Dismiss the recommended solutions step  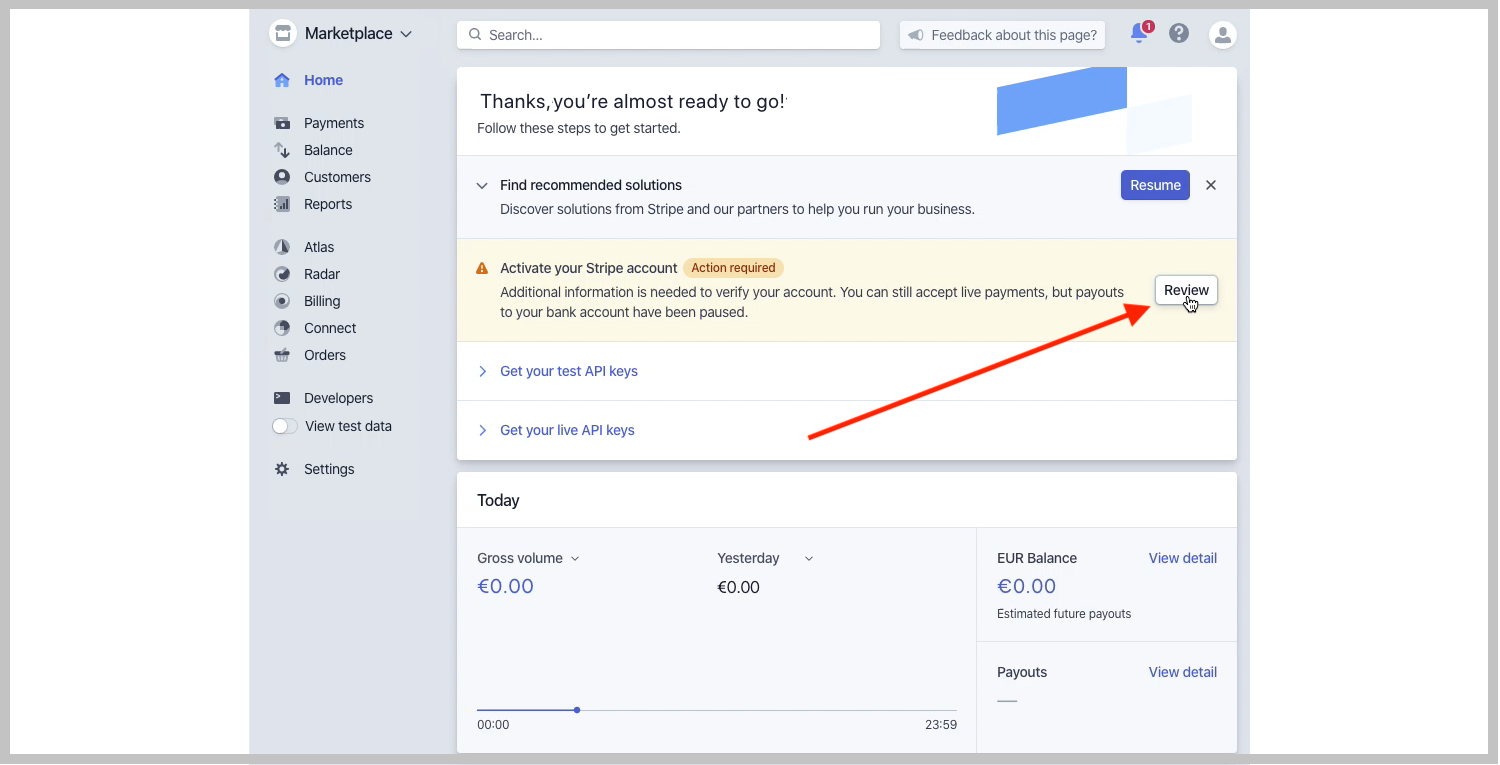[1211, 185]
